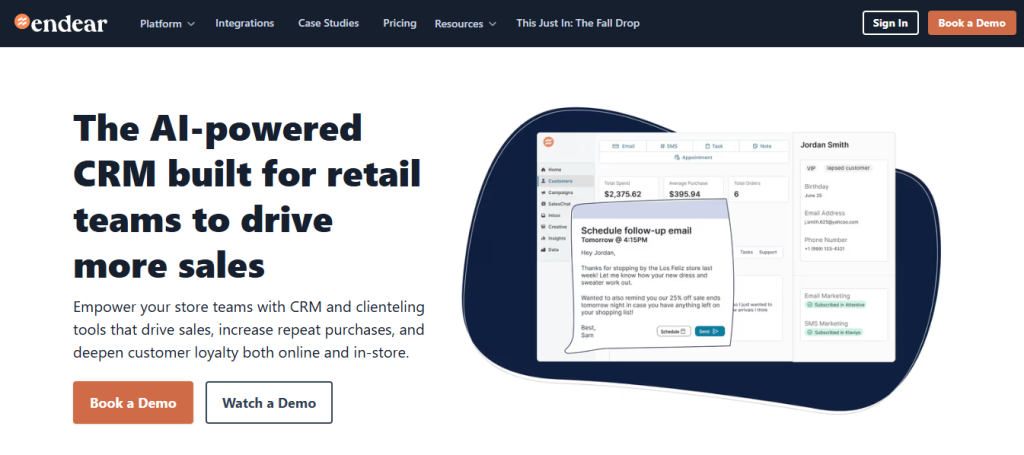This screenshot has width=1024, height=455.
Task: Click the Endear logo in the header
Action: click(x=62, y=22)
